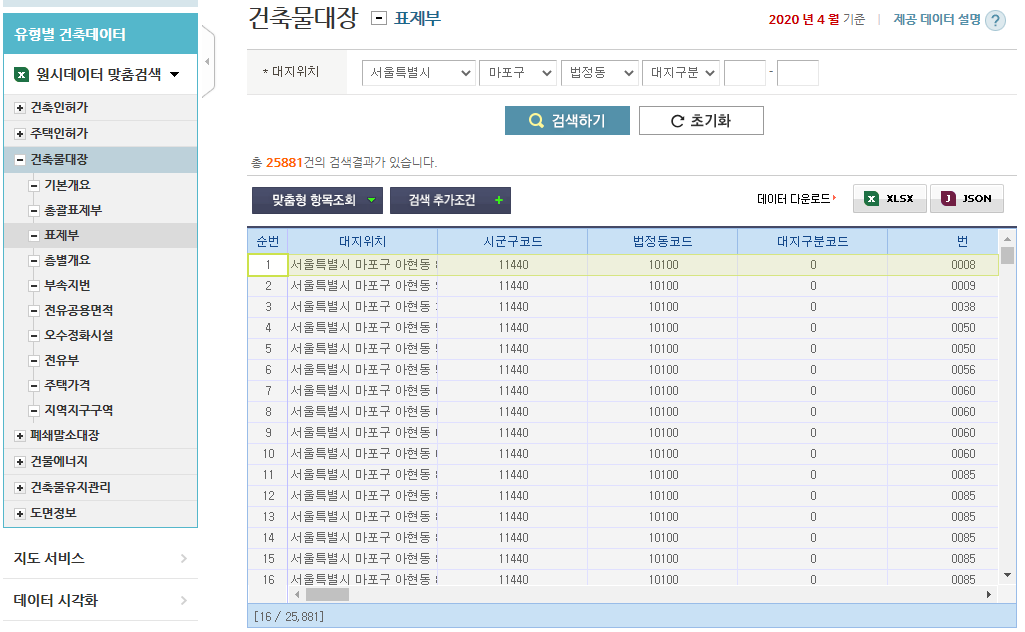Click the magnifier icon on 검색하기 button
The height and width of the screenshot is (632, 1025).
click(537, 120)
